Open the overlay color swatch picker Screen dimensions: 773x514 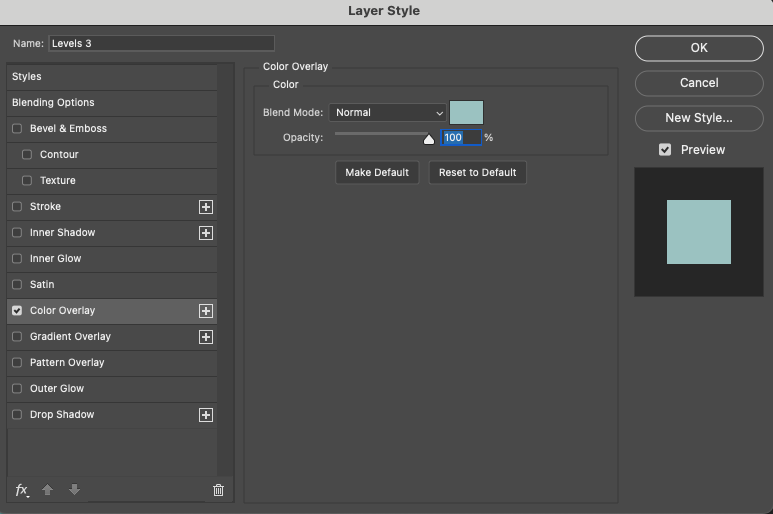[x=466, y=113]
